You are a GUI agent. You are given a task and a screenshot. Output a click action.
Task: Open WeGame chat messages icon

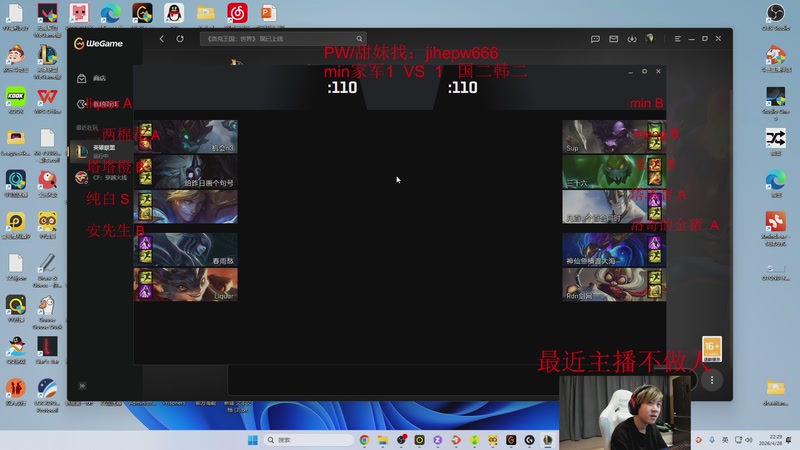[595, 39]
